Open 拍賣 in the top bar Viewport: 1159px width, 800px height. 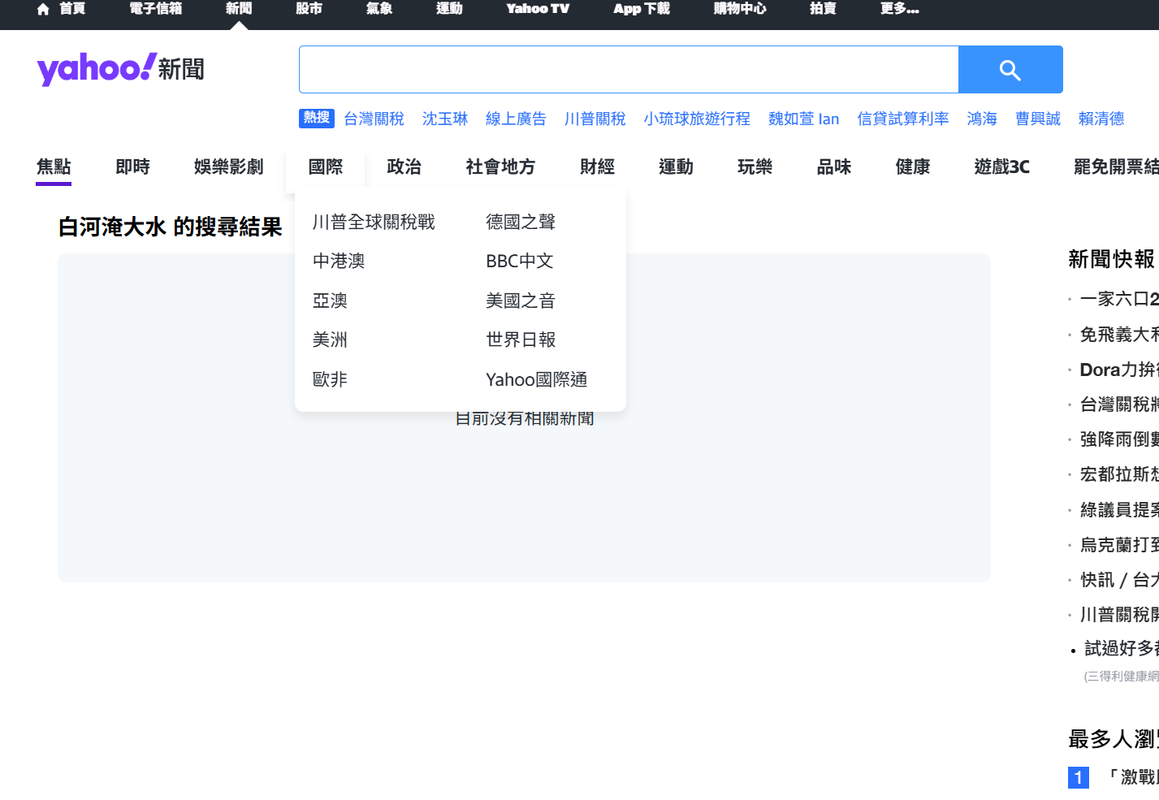[x=823, y=9]
